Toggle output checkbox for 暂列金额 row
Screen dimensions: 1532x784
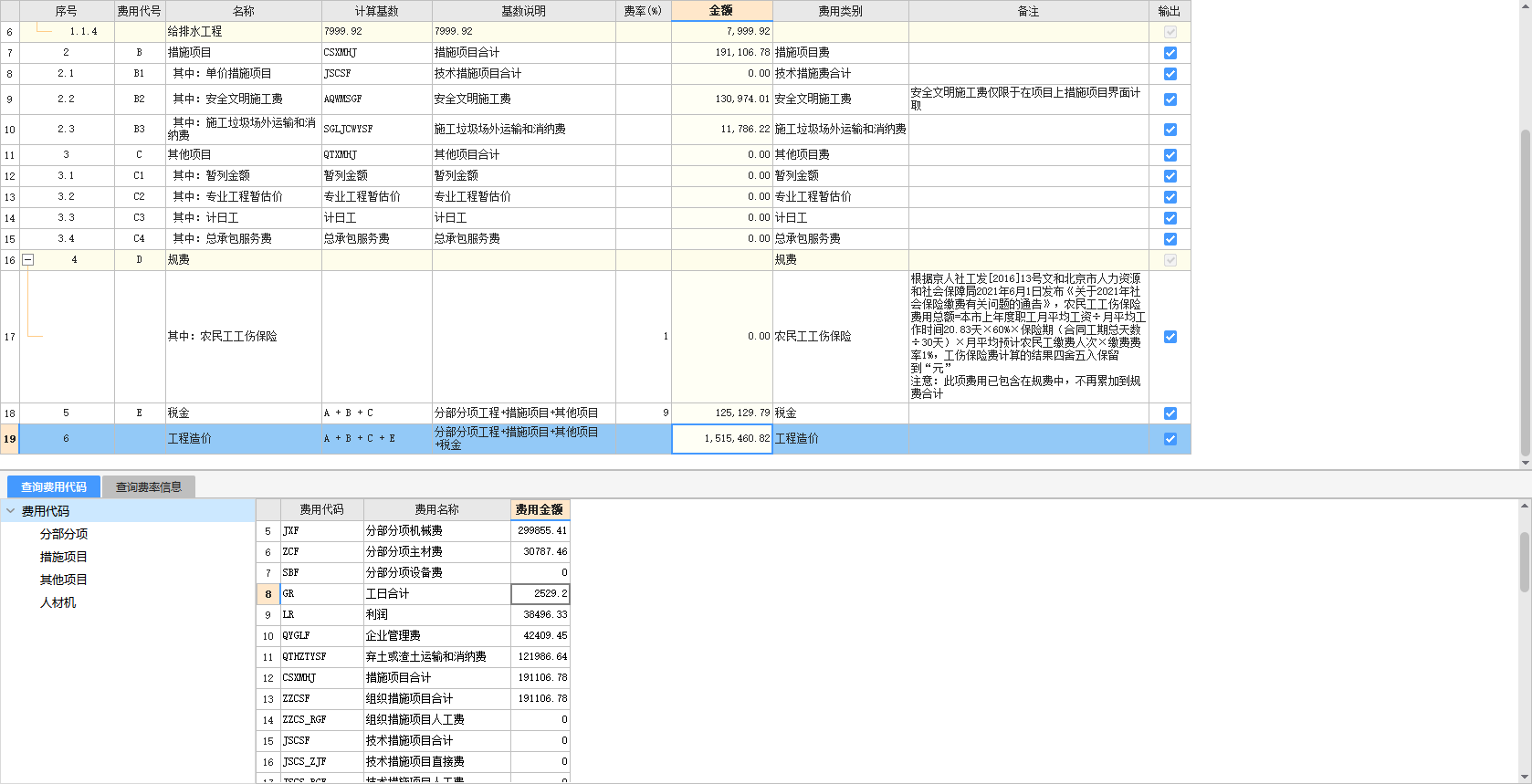pos(1170,176)
